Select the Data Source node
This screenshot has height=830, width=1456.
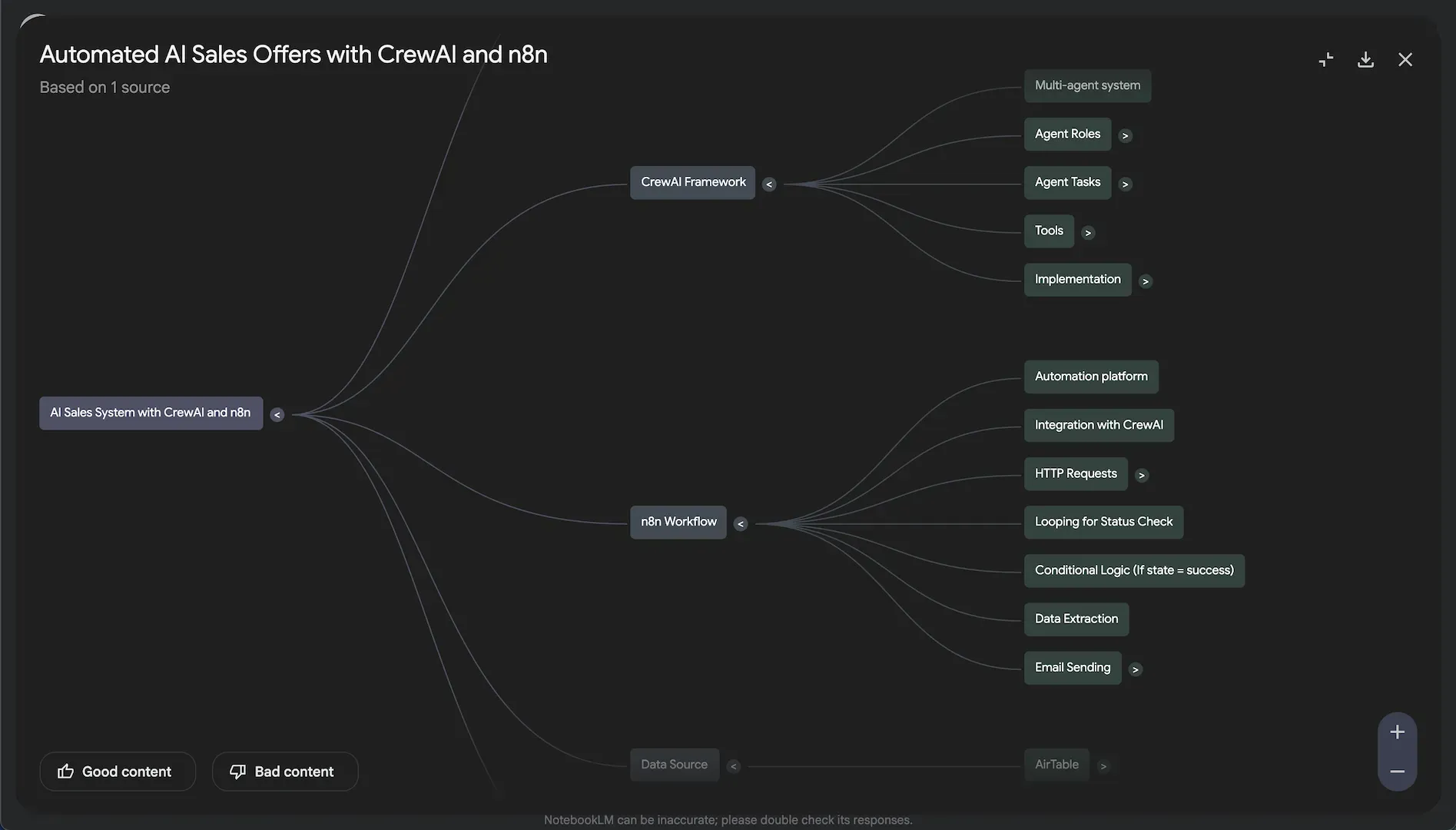(675, 765)
